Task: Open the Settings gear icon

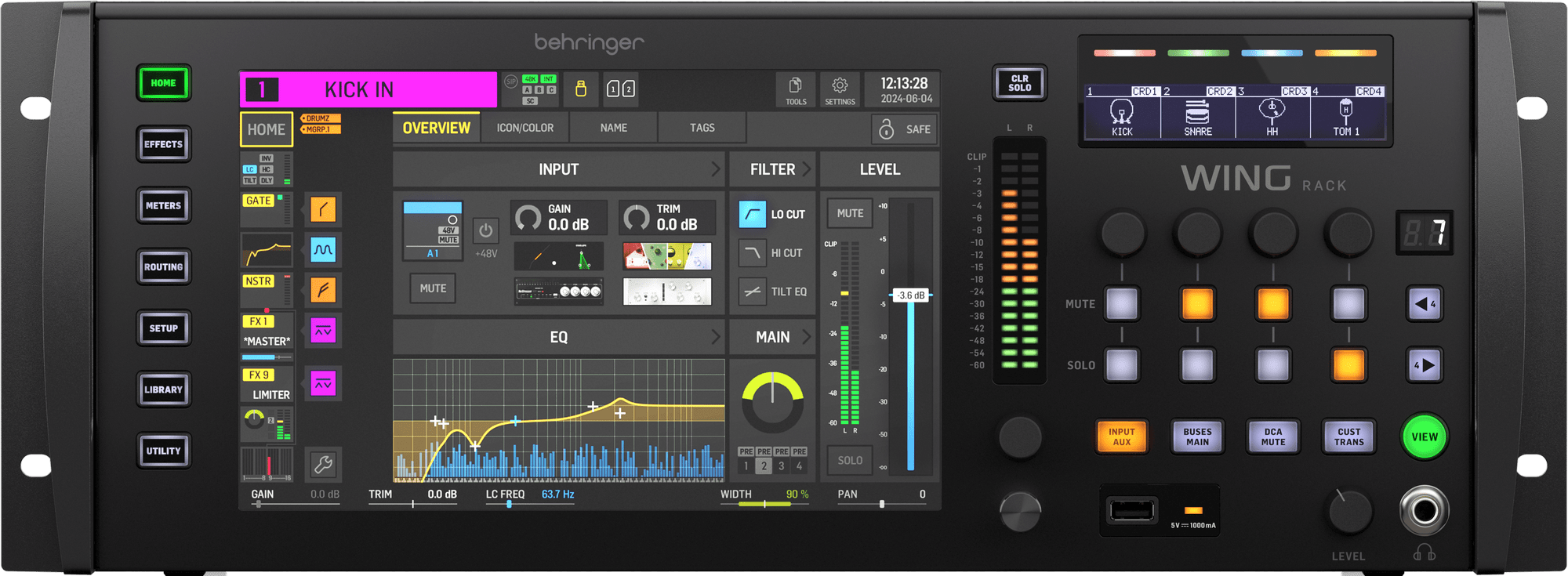Action: click(x=840, y=90)
